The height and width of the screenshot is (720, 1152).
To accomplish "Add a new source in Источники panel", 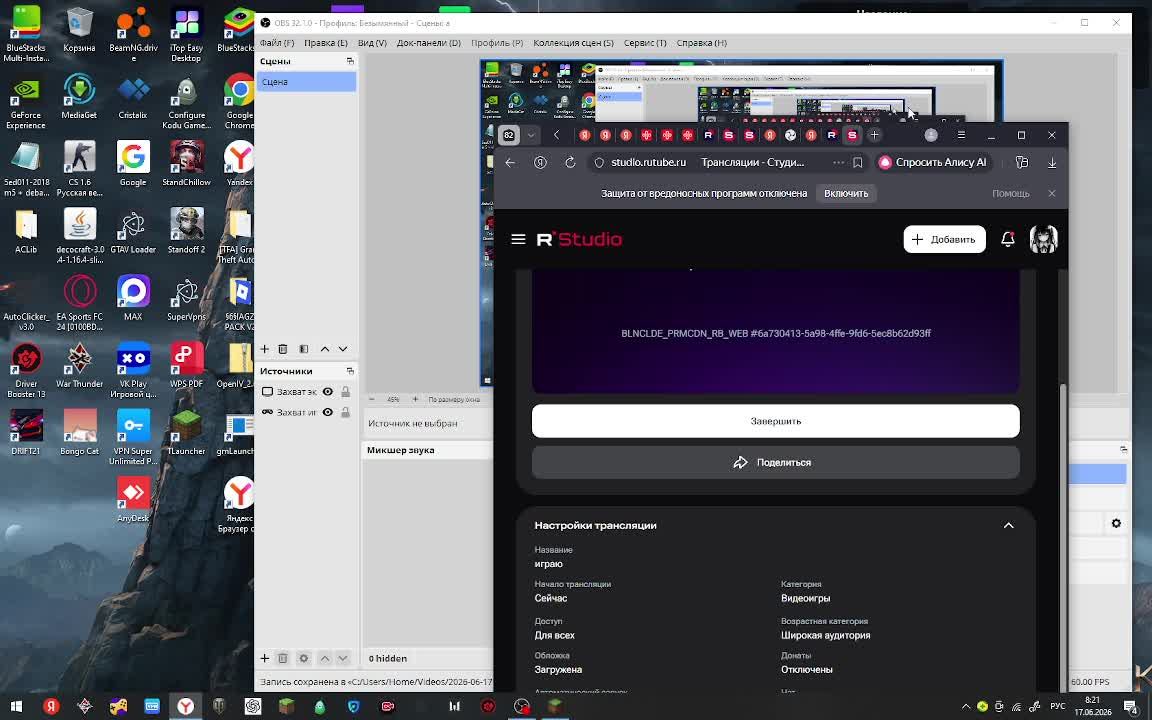I will tap(264, 658).
